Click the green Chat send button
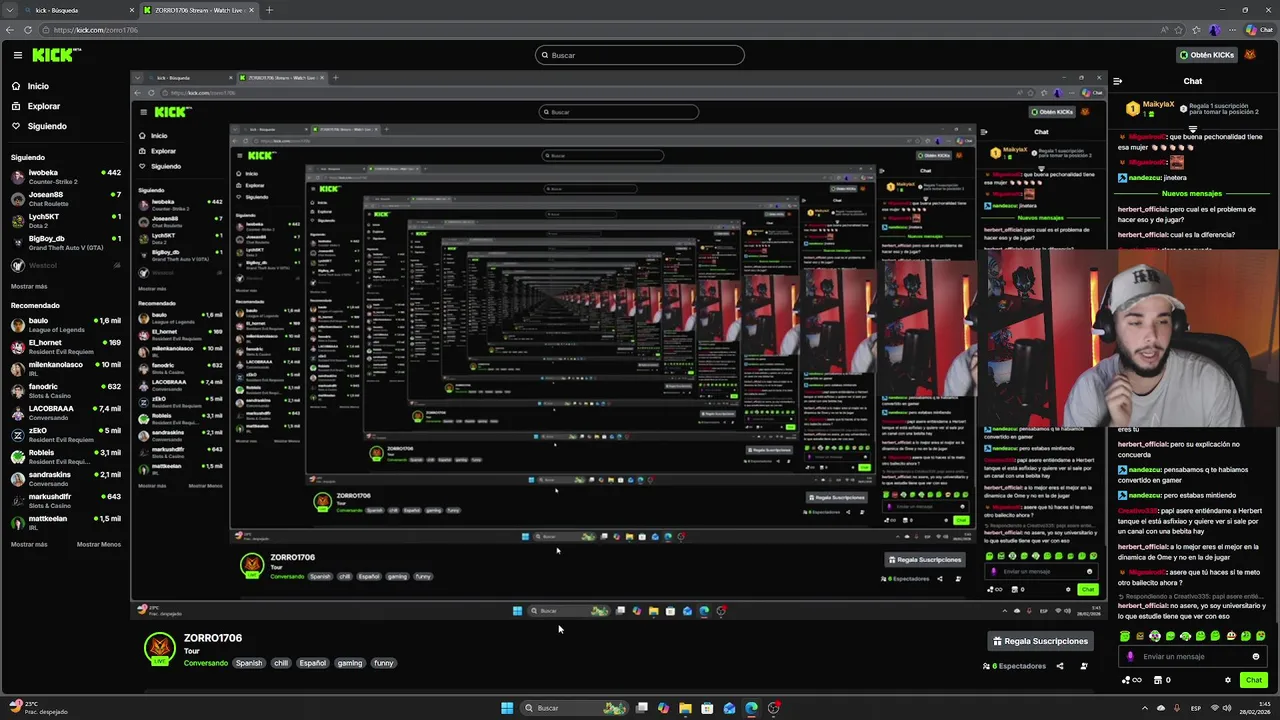This screenshot has height=720, width=1280. click(1253, 680)
